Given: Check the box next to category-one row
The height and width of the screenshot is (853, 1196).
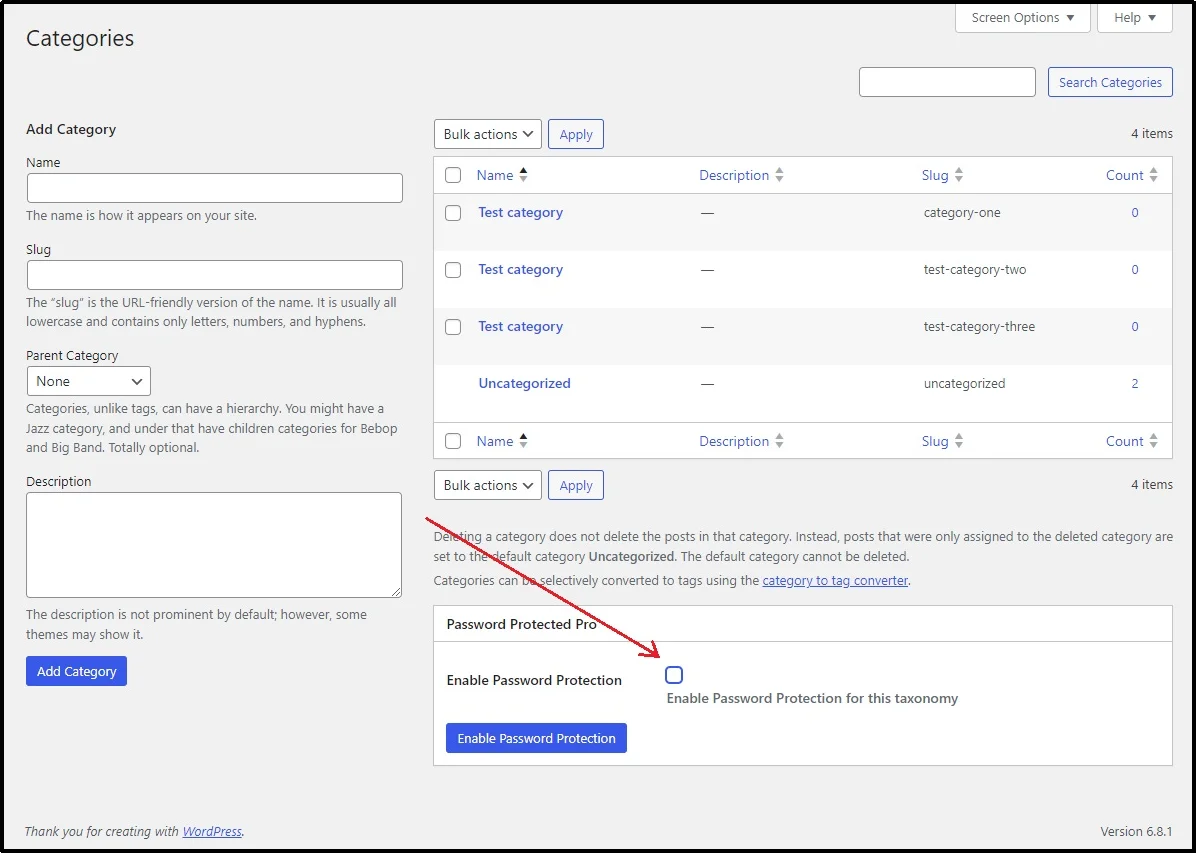Looking at the screenshot, I should [x=453, y=212].
